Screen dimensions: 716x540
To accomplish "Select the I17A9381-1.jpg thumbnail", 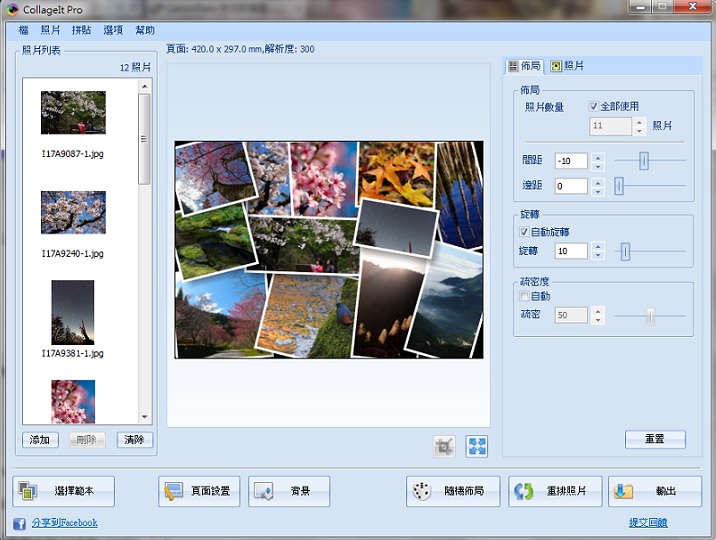I will coord(73,312).
